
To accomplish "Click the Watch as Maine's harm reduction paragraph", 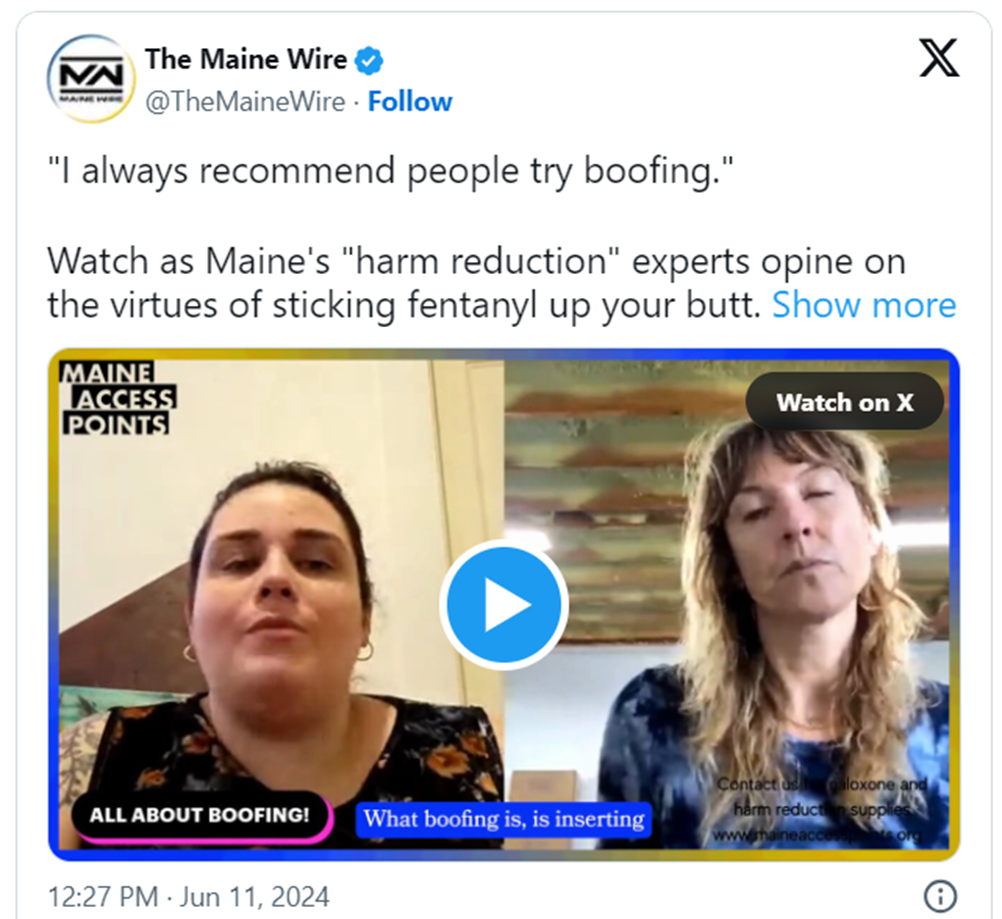I will [502, 283].
